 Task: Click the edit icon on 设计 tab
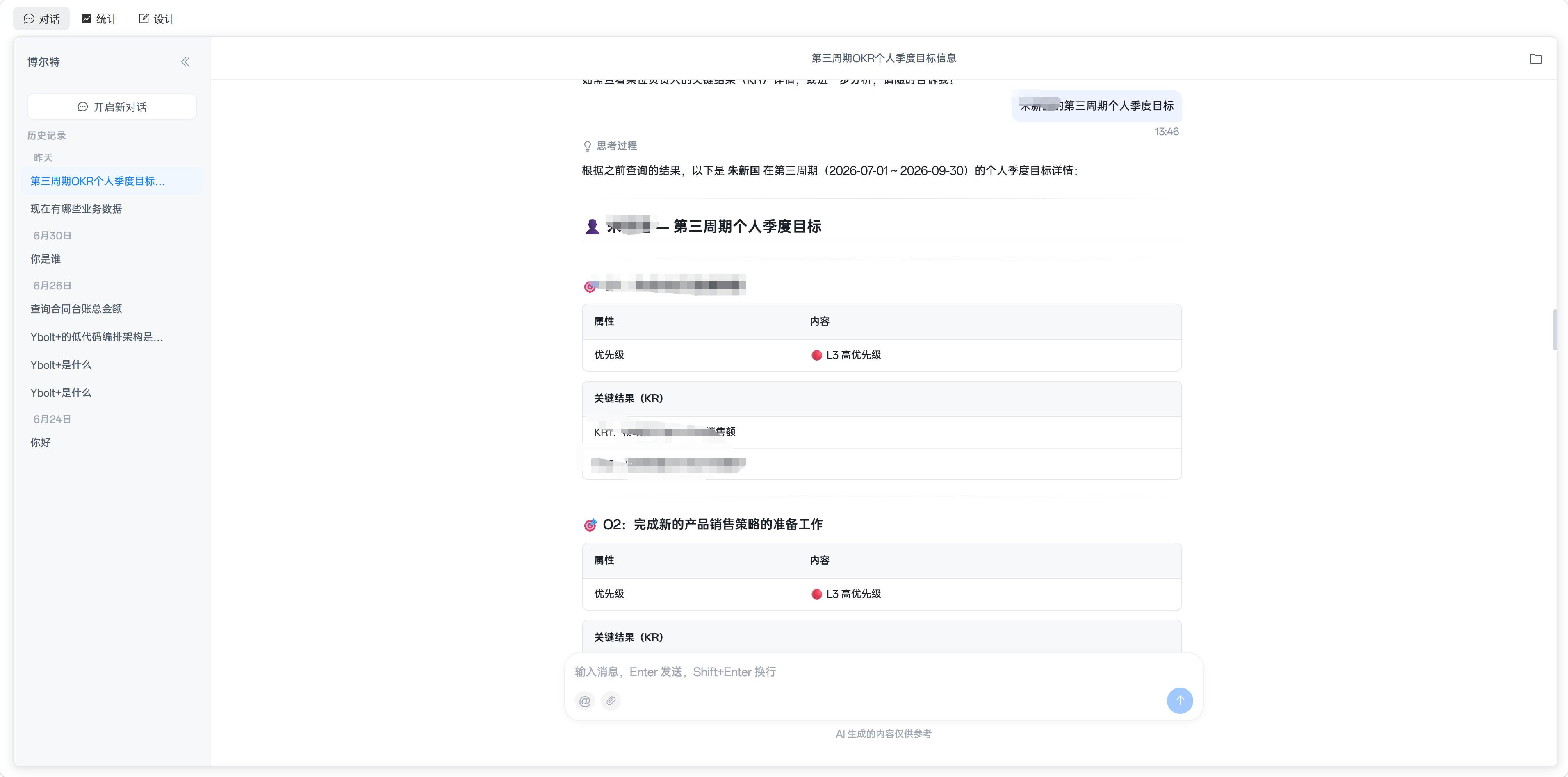click(144, 19)
